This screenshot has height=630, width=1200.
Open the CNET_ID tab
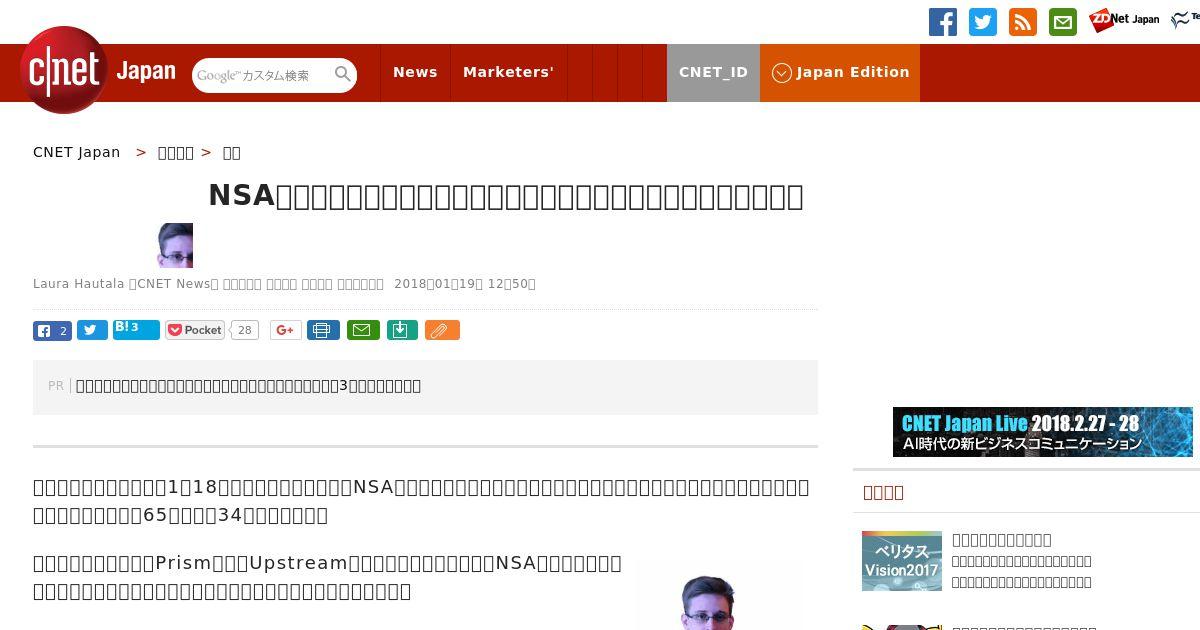point(713,72)
